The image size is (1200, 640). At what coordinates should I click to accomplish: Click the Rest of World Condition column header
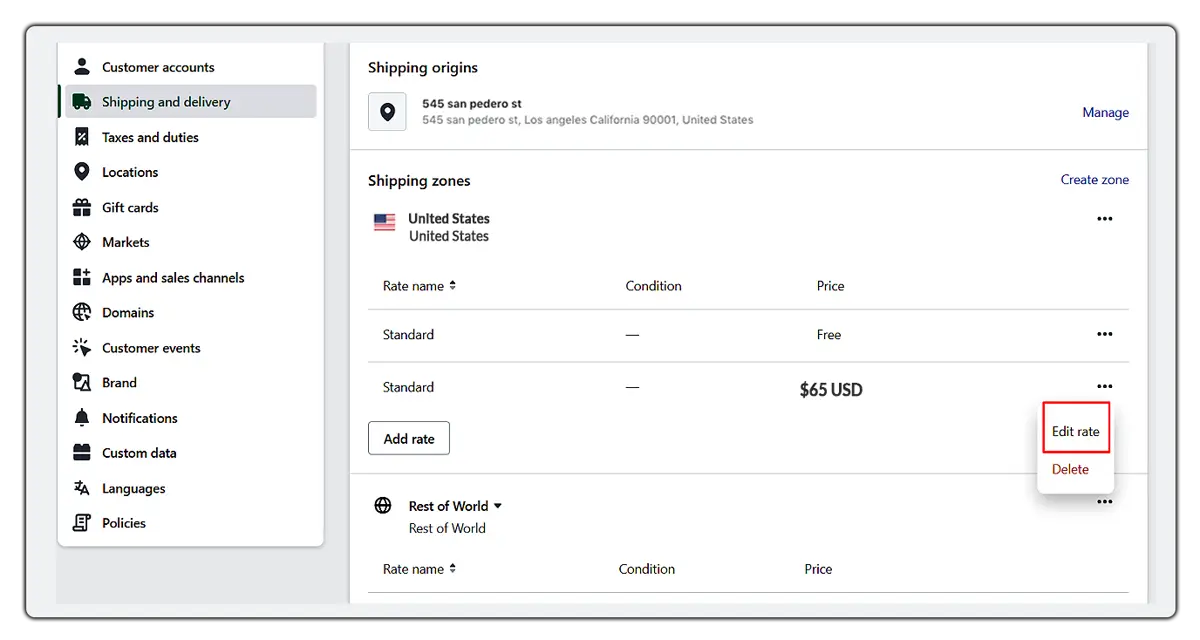pyautogui.click(x=647, y=569)
